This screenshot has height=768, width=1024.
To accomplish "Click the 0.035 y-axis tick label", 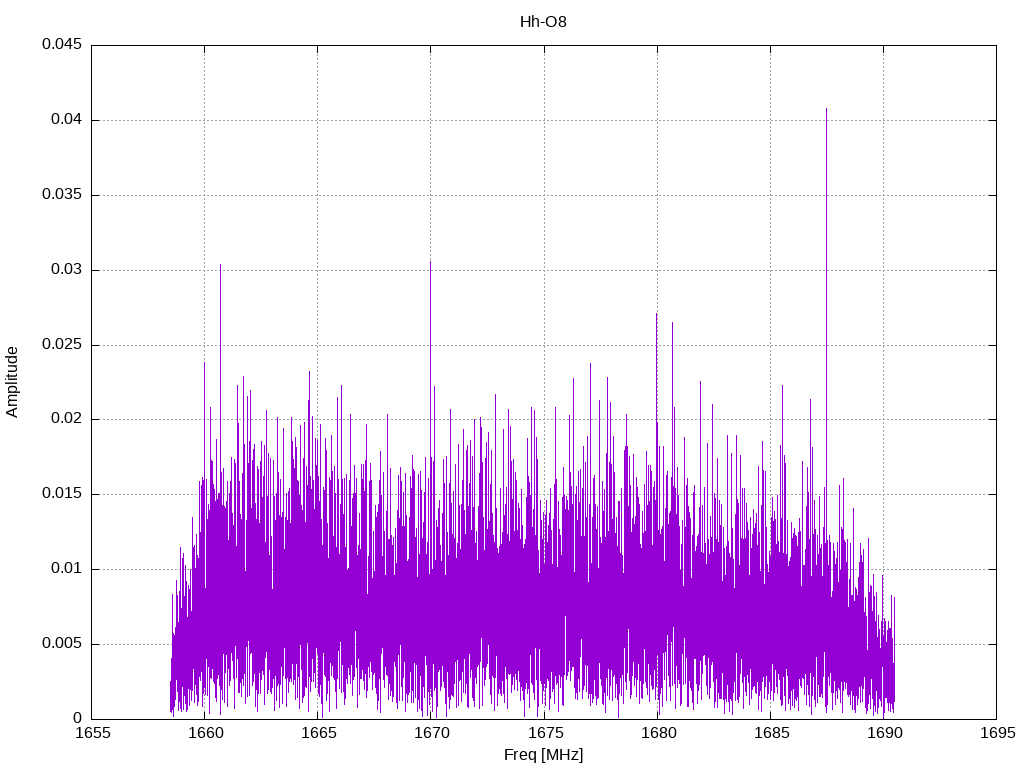I will (62, 195).
